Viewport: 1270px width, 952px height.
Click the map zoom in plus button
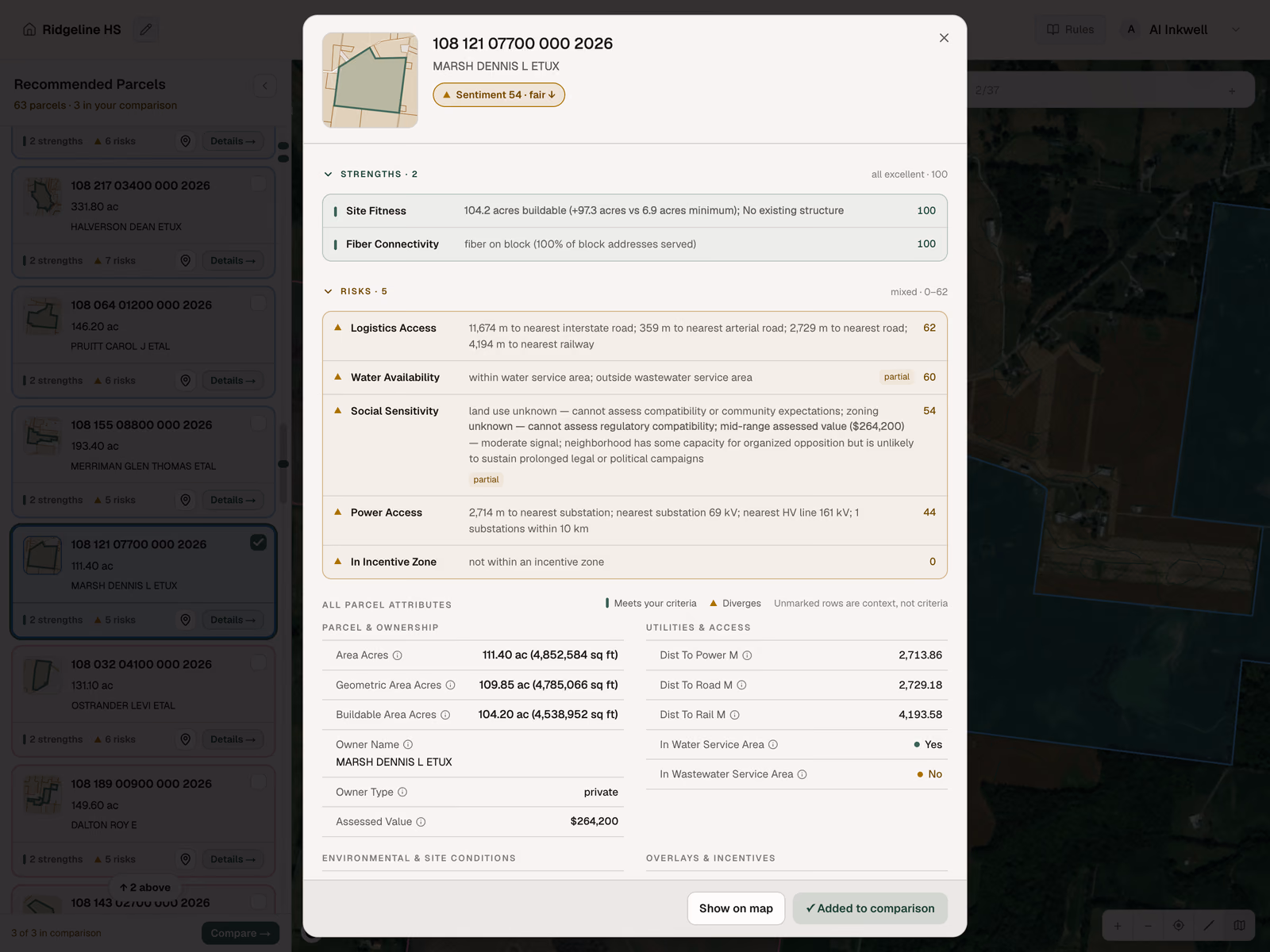[1118, 925]
